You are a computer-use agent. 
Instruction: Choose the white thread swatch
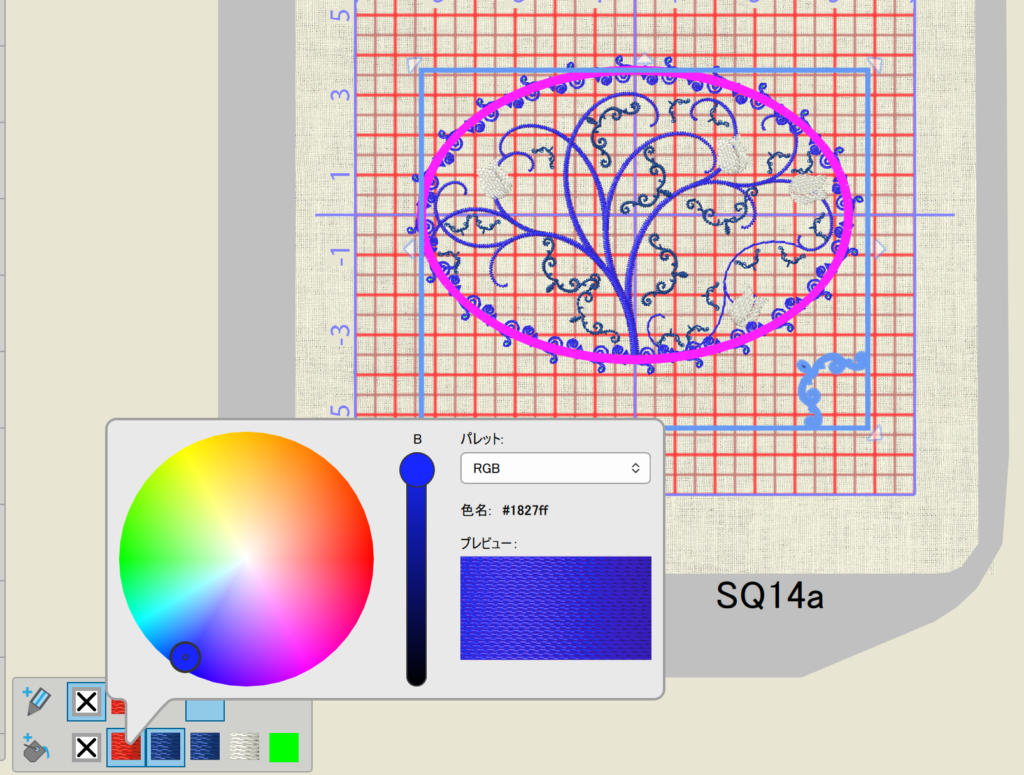pos(244,747)
